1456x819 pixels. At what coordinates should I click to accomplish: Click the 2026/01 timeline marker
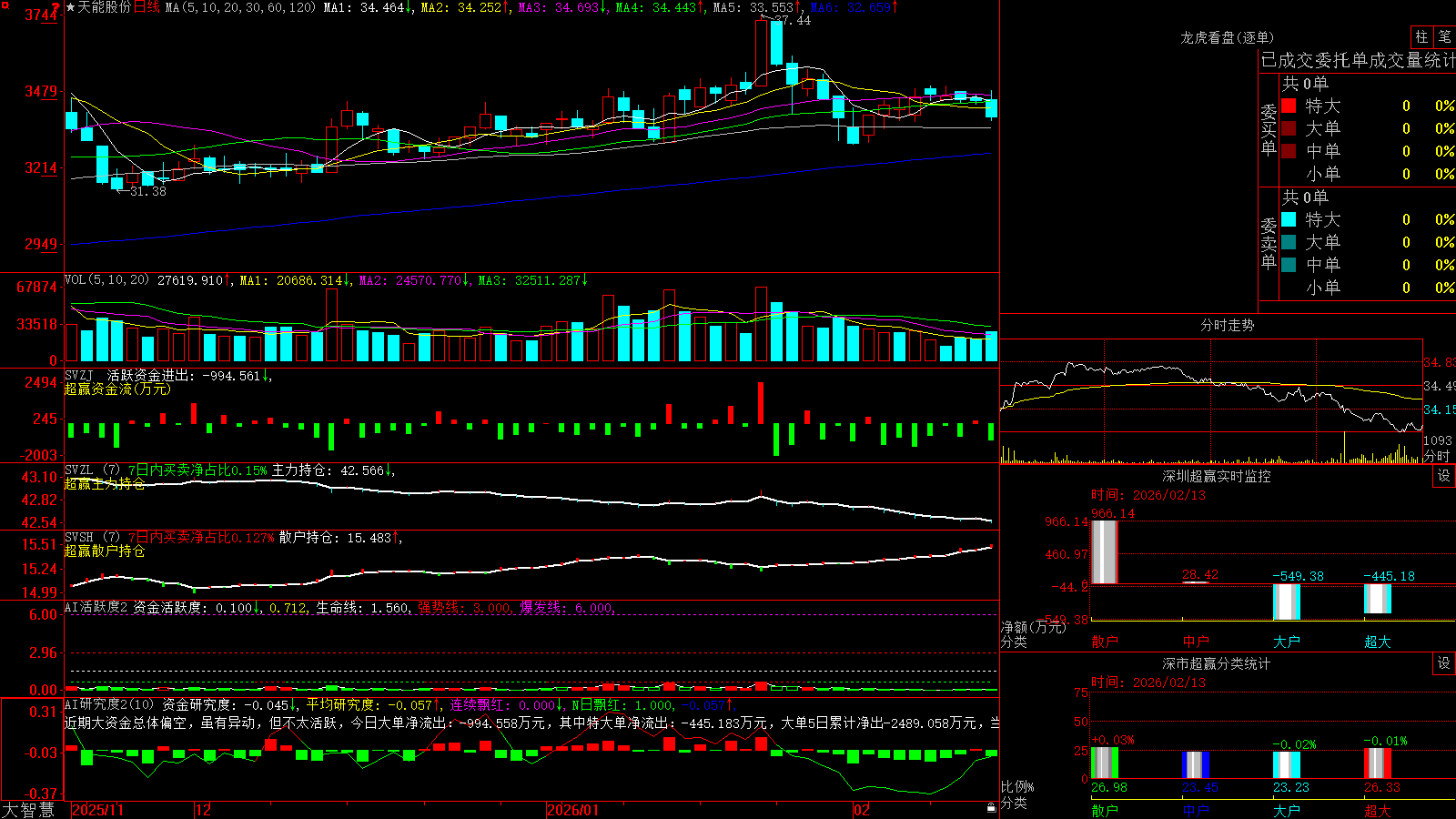click(x=573, y=810)
